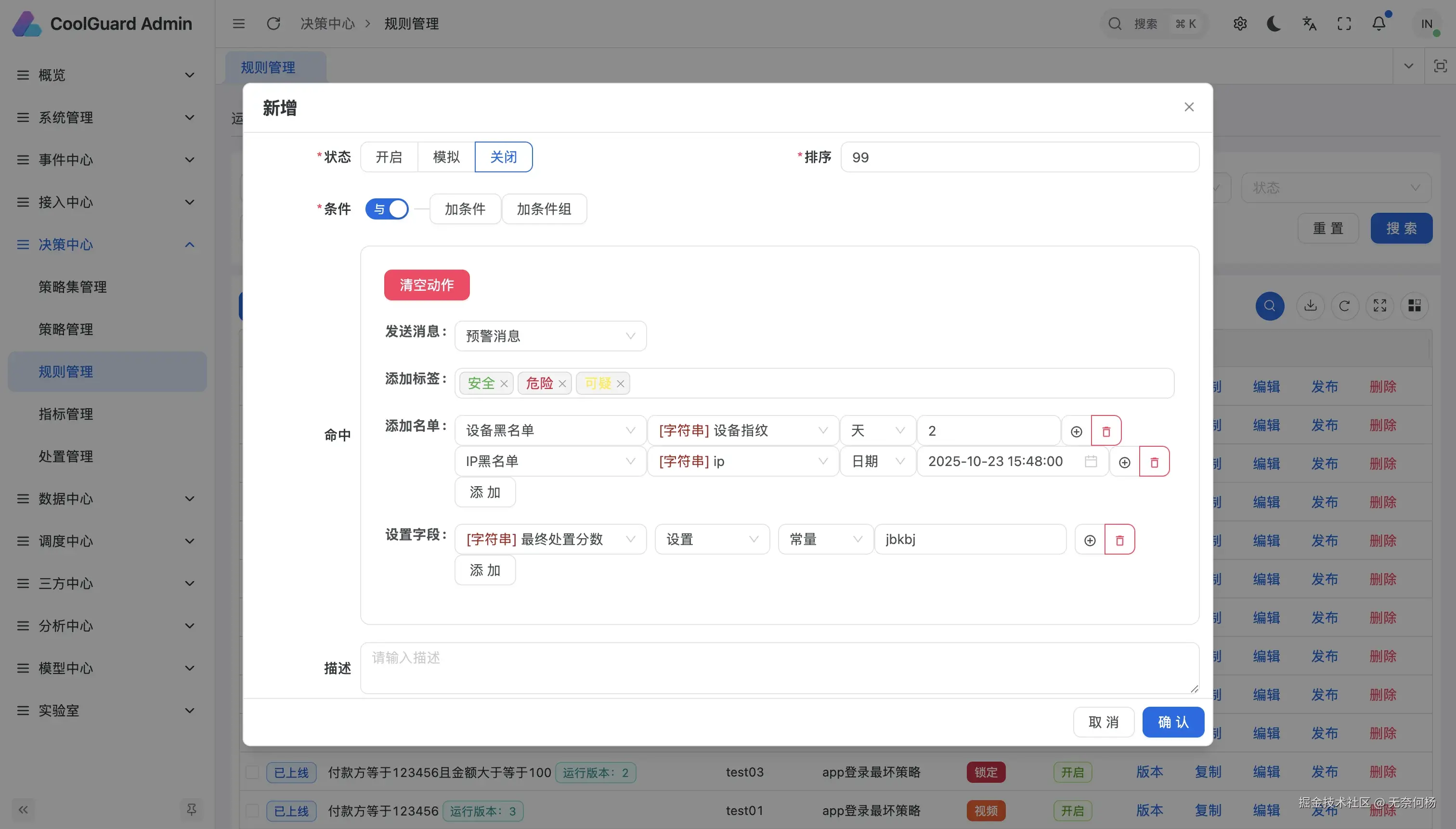The height and width of the screenshot is (829, 1456).
Task: Open the 天 time unit dropdown
Action: coord(877,431)
